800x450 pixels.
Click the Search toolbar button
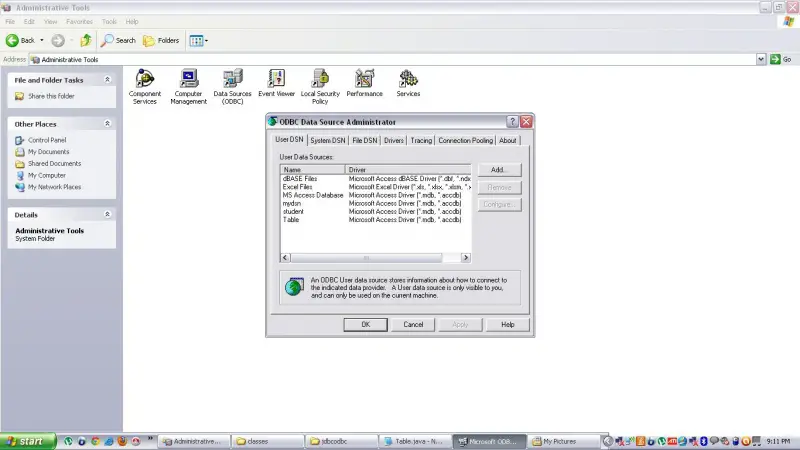click(x=118, y=40)
